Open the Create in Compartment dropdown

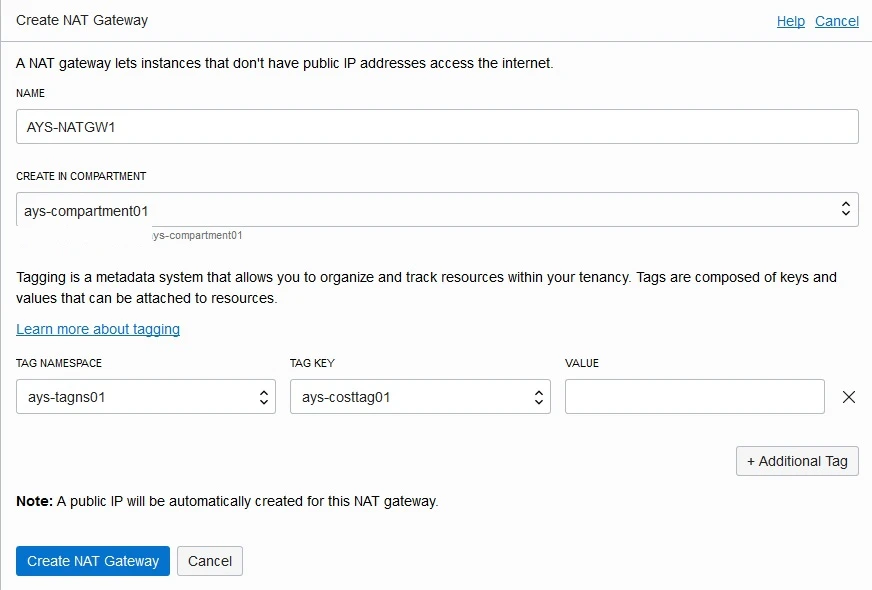[437, 210]
